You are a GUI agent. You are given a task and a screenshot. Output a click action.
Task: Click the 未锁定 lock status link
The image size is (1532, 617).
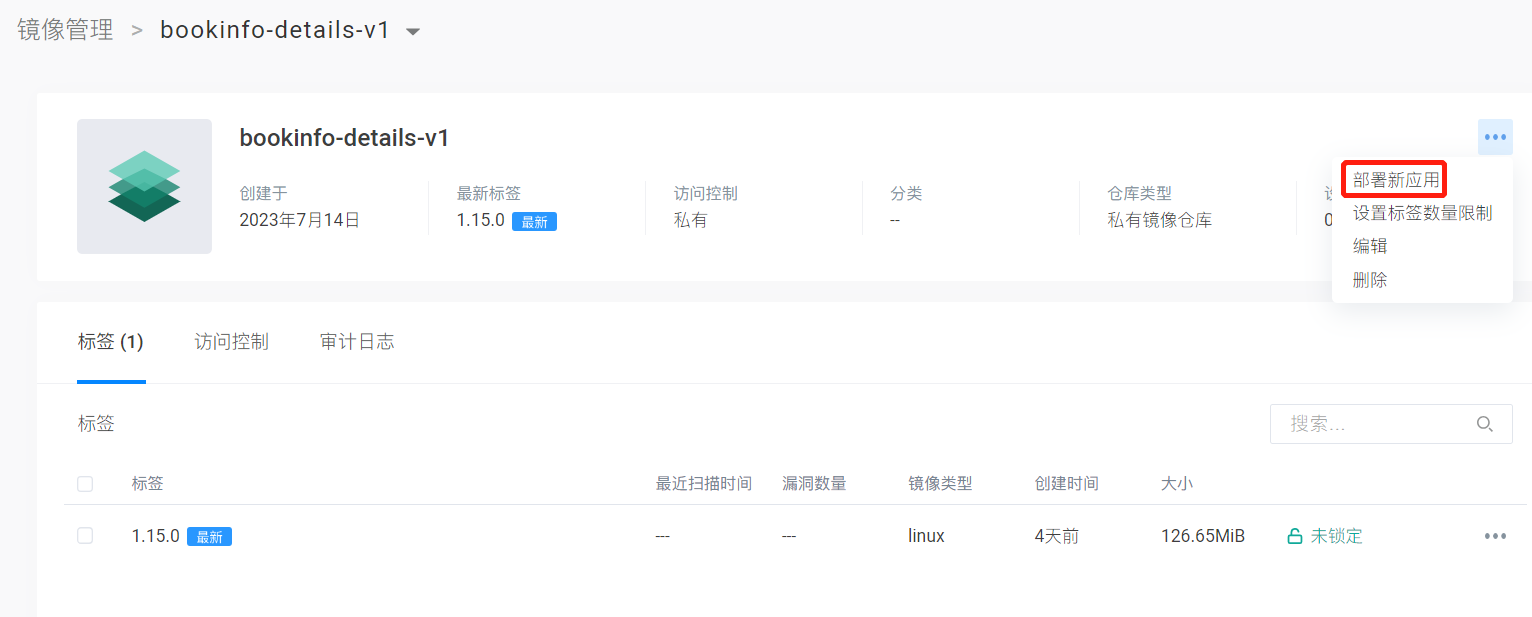point(1336,536)
